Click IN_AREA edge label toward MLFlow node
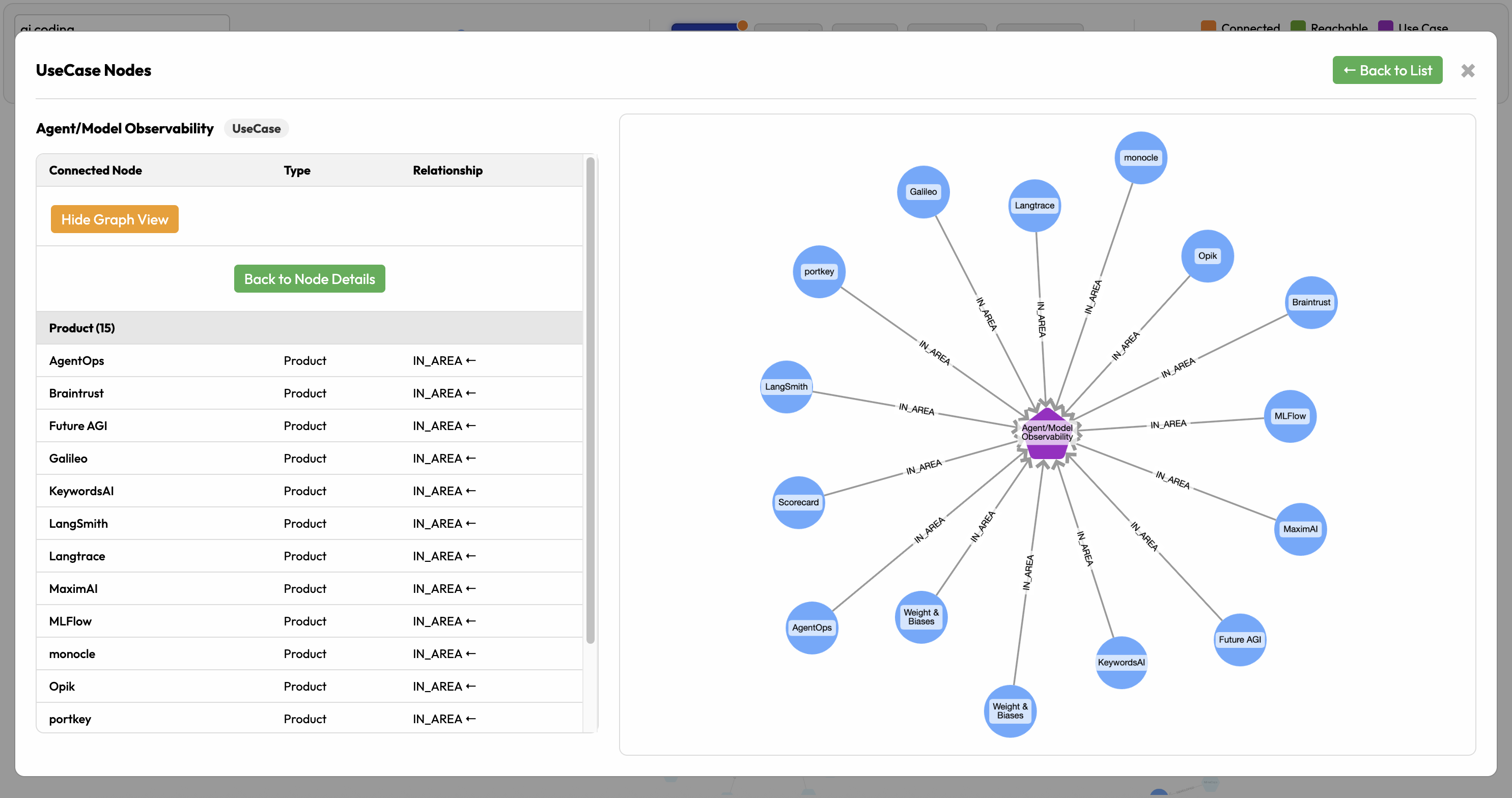The width and height of the screenshot is (1512, 798). [1168, 424]
